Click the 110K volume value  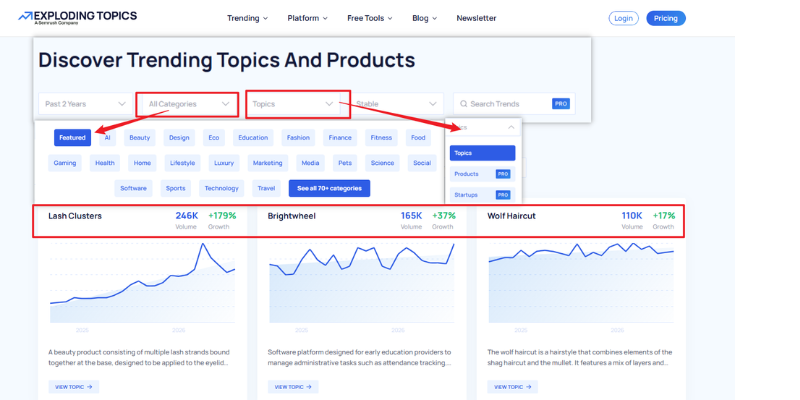click(x=632, y=216)
